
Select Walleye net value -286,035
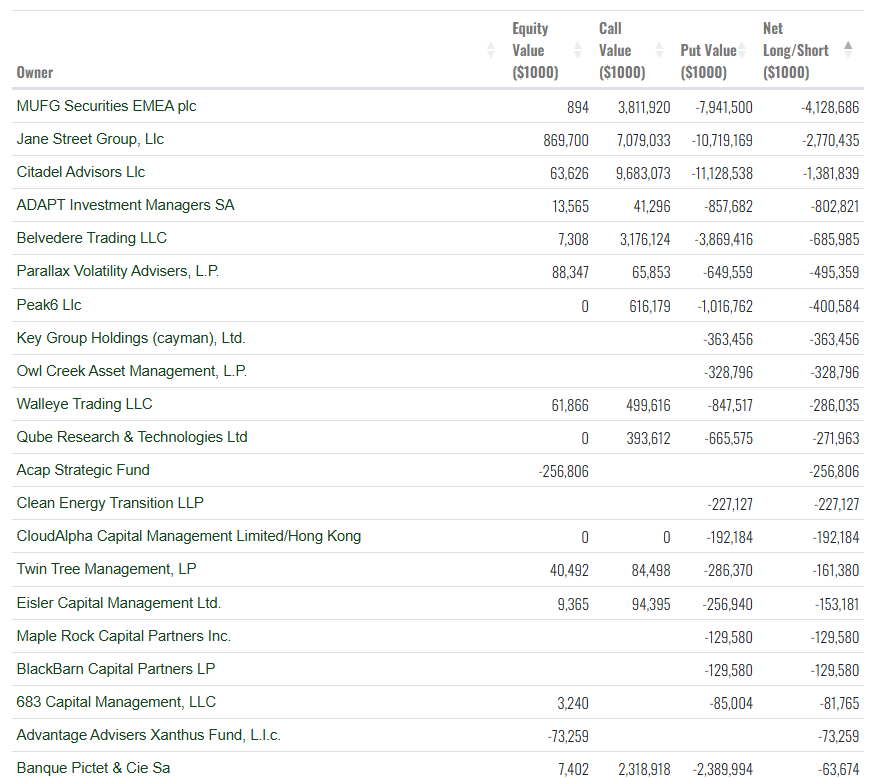pyautogui.click(x=834, y=405)
